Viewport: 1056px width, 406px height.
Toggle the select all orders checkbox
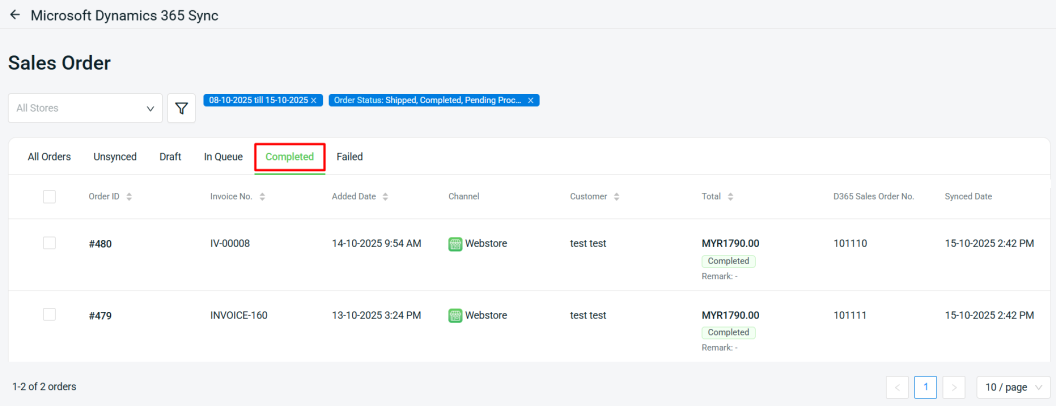[50, 197]
